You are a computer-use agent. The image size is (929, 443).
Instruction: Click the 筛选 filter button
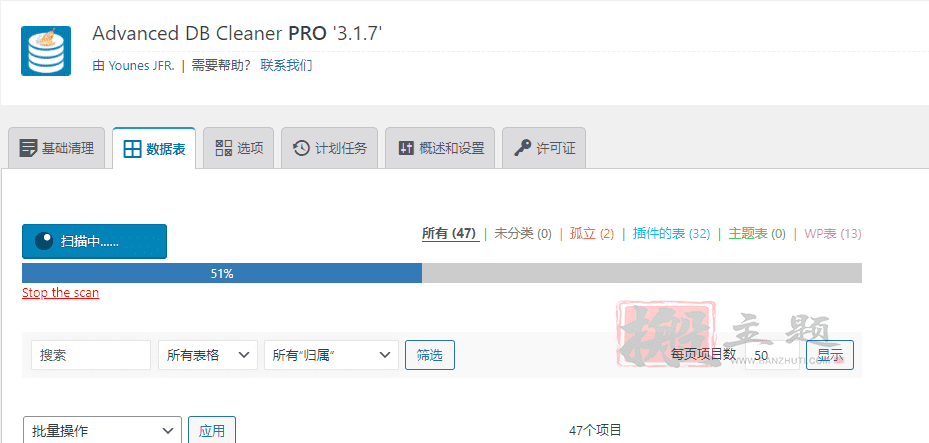[x=430, y=355]
